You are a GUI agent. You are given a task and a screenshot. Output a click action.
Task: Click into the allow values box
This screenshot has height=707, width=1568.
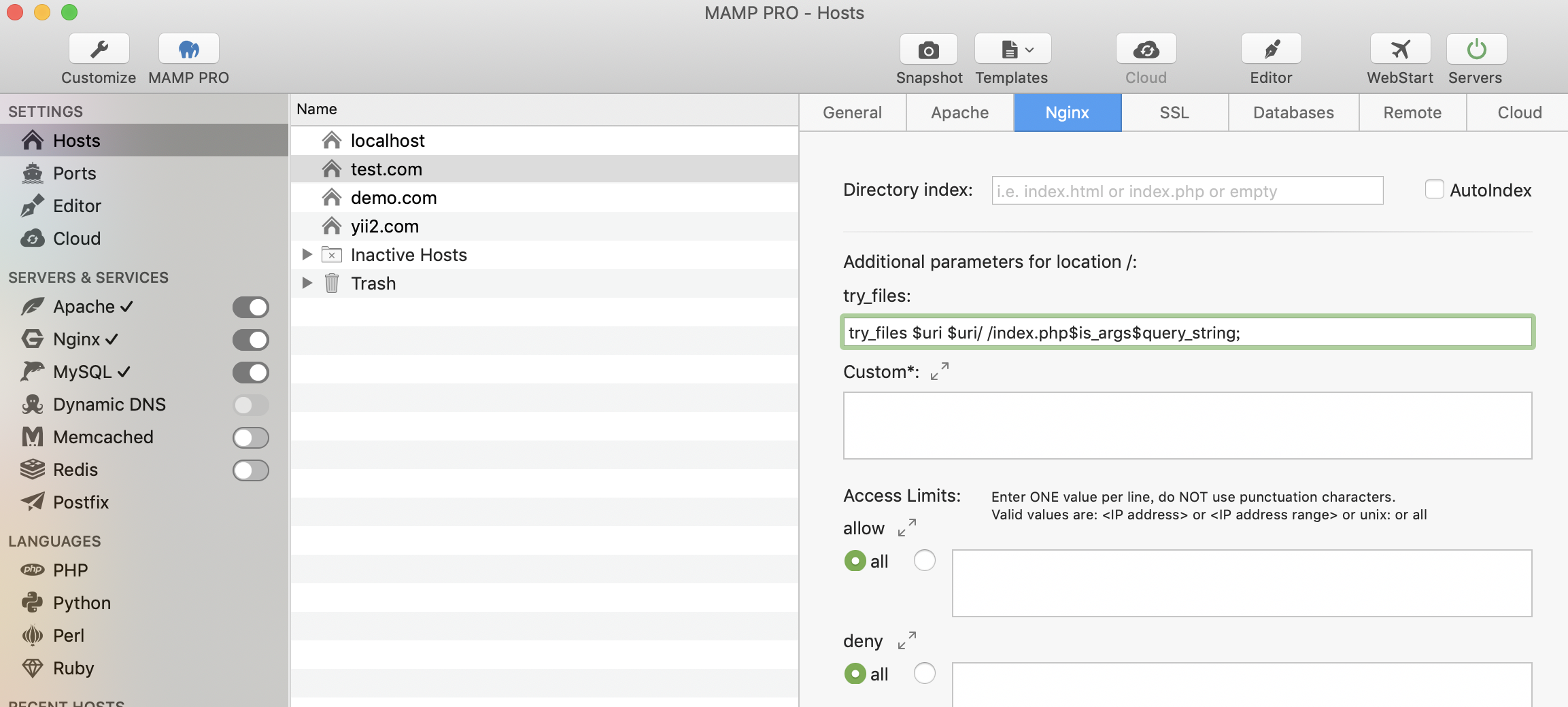point(1242,583)
